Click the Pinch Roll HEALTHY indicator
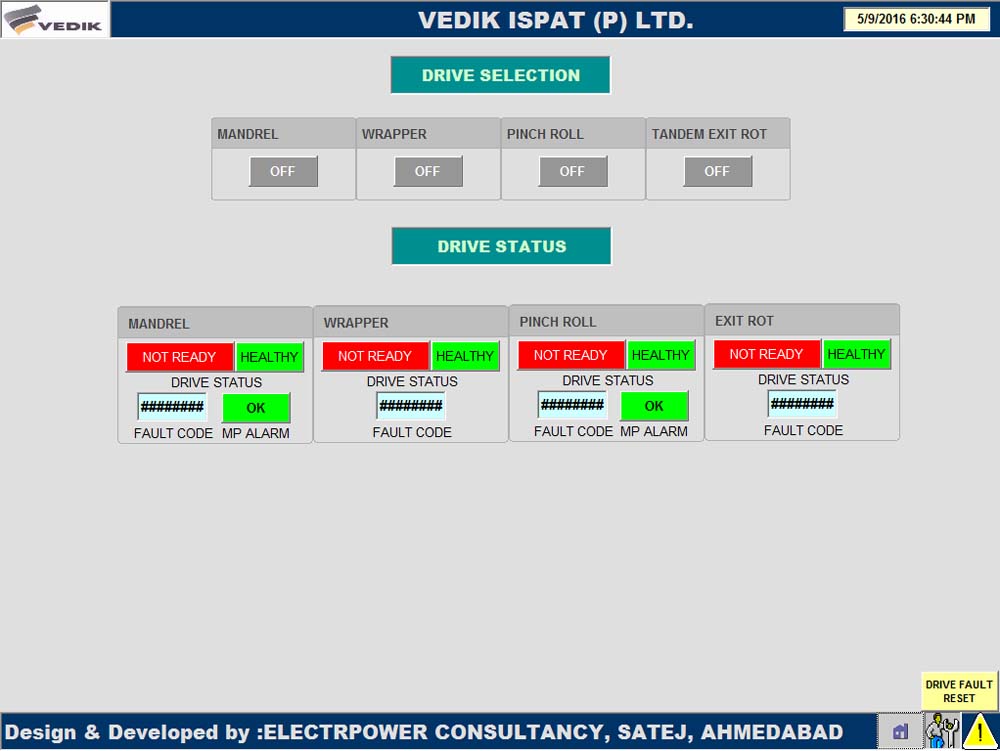Viewport: 1000px width, 751px height. pyautogui.click(x=661, y=355)
